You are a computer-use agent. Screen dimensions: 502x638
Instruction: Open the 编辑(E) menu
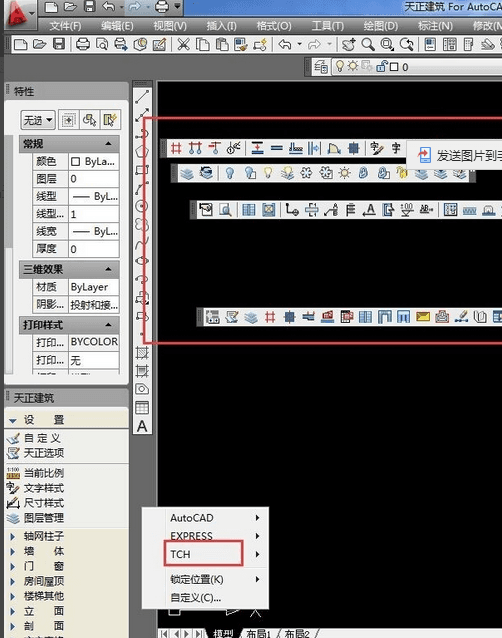tap(117, 26)
